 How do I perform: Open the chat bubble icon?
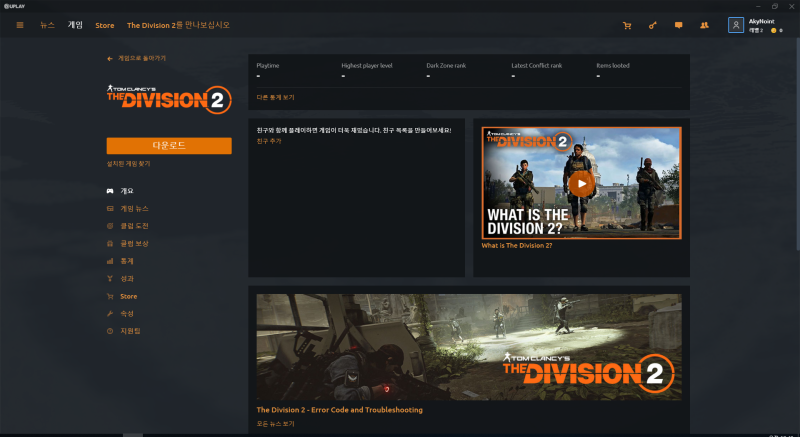679,25
